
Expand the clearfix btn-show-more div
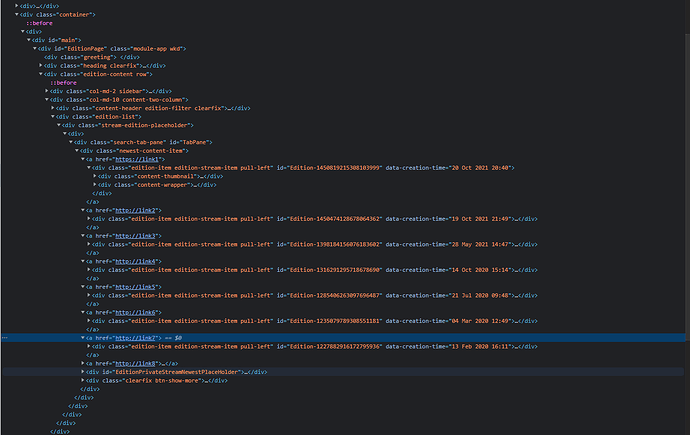[83, 380]
